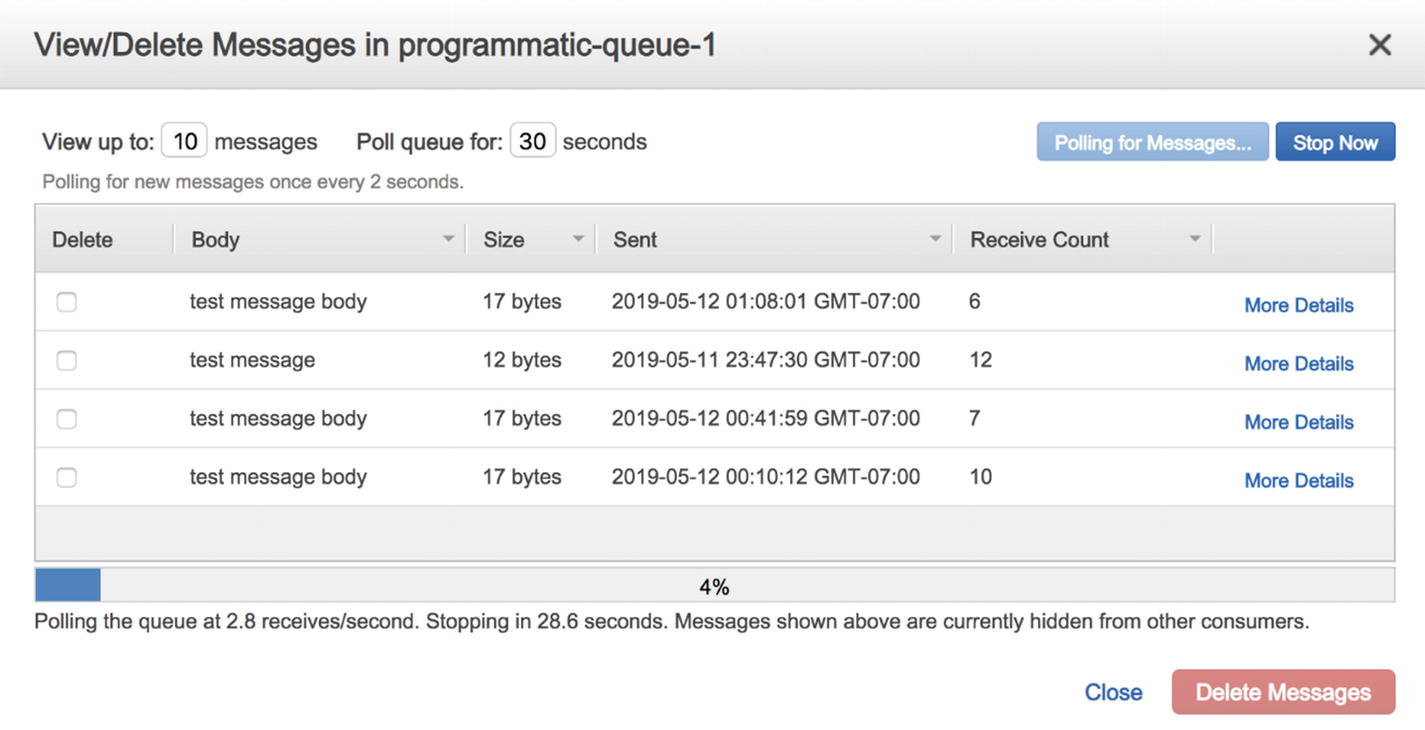Click the Delete Messages button

coord(1283,691)
